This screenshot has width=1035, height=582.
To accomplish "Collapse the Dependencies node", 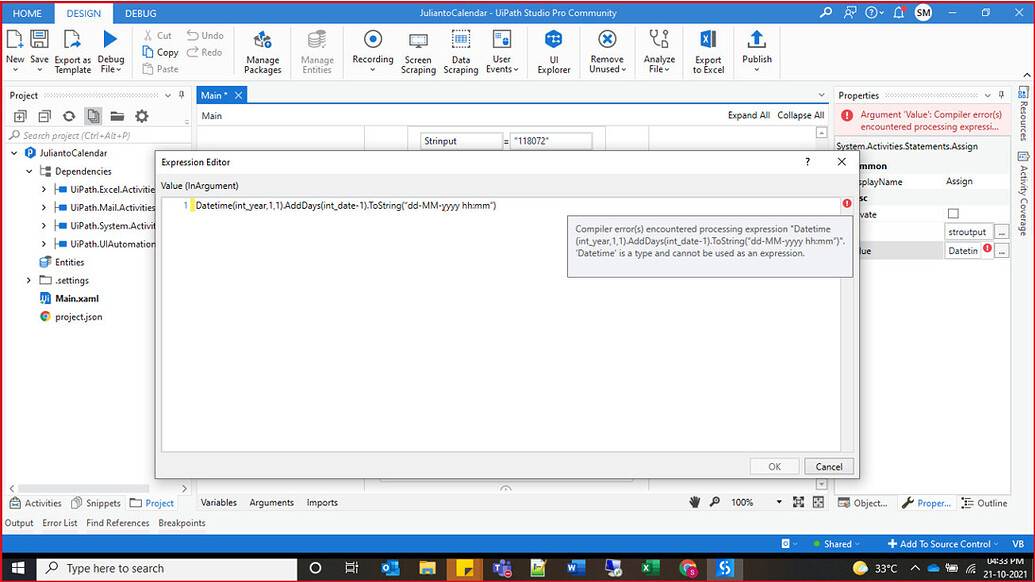I will tap(30, 170).
